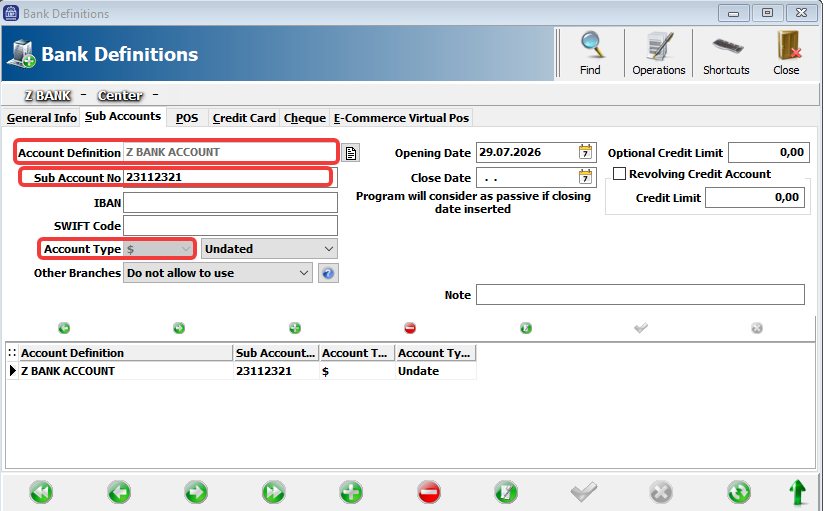The width and height of the screenshot is (824, 511).
Task: Confirm sub account with small grey checkmark
Action: 641,328
